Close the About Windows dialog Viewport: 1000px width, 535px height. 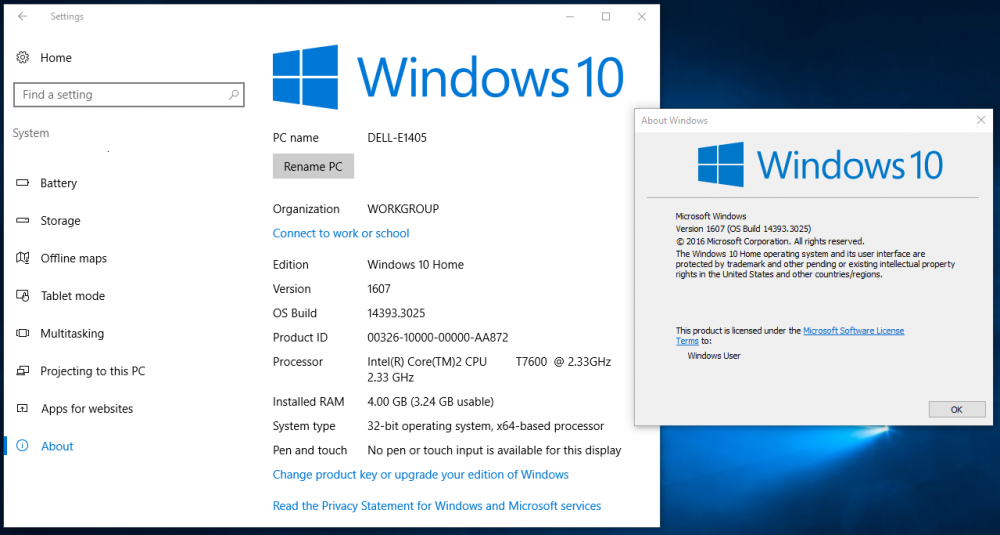pyautogui.click(x=981, y=120)
